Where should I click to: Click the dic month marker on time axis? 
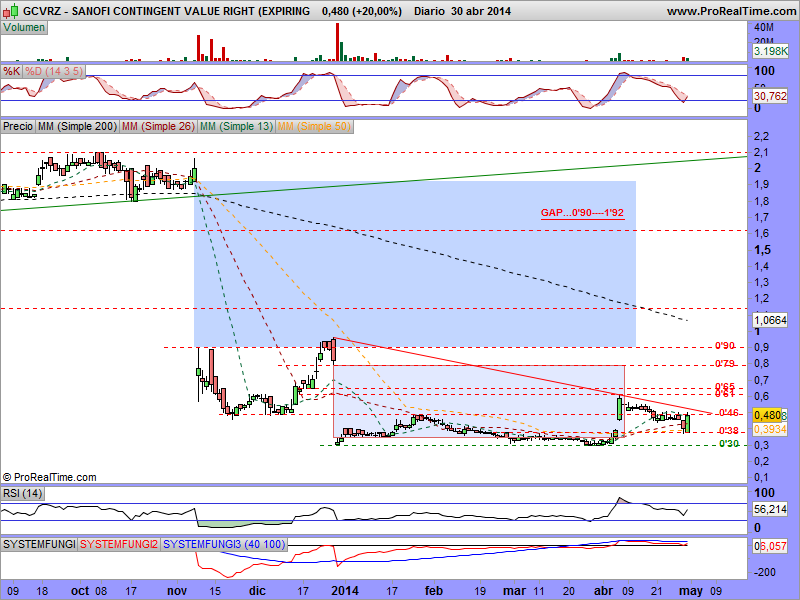point(257,591)
